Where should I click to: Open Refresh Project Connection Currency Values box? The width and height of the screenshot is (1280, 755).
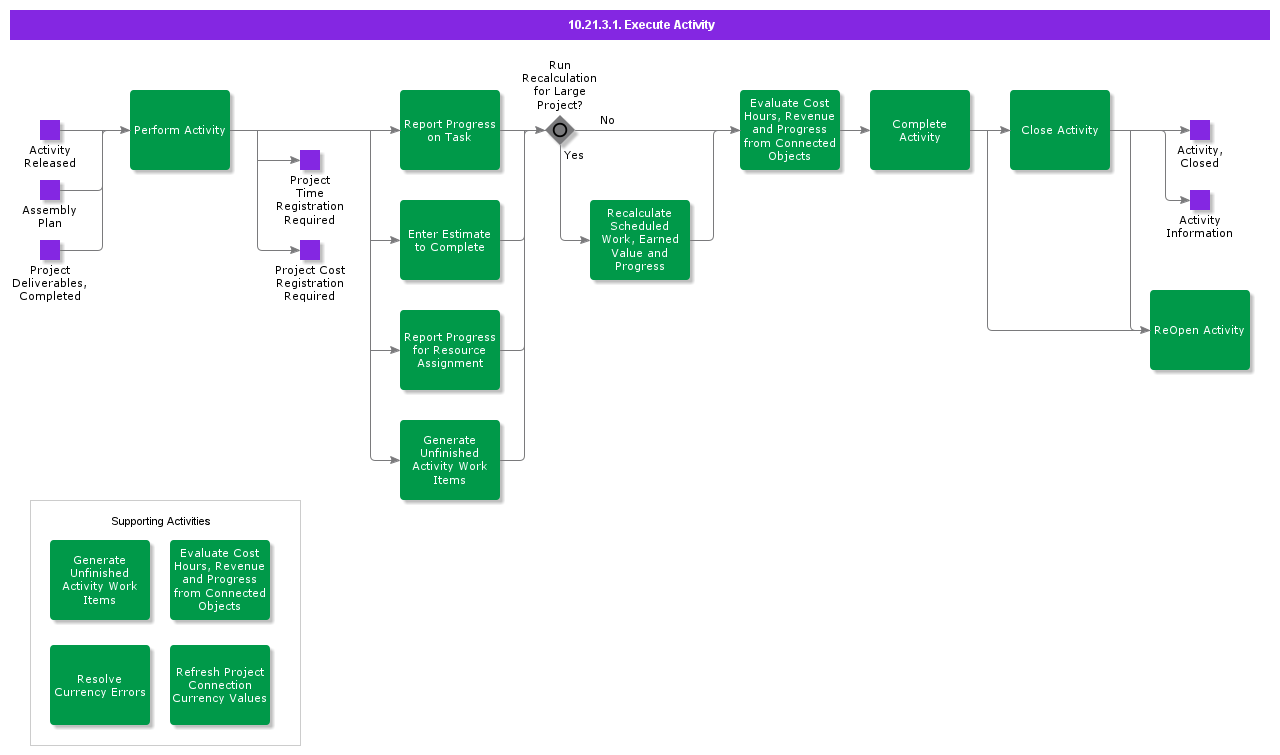click(x=220, y=685)
